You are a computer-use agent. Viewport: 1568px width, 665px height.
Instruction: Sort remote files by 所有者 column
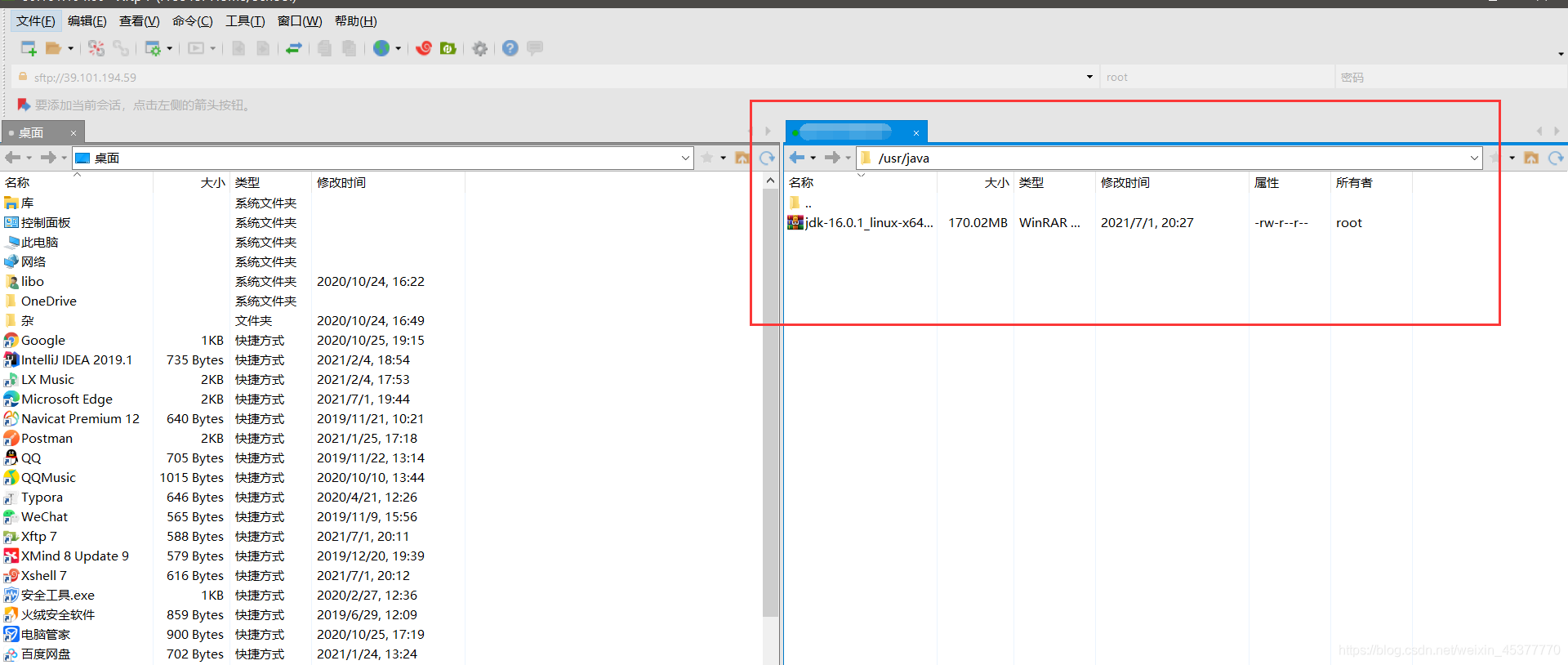click(x=1370, y=183)
